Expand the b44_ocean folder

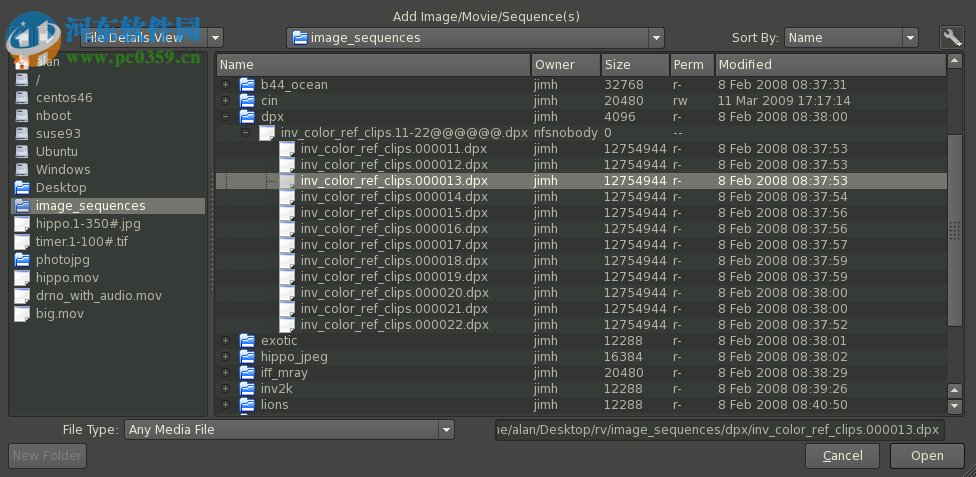point(225,85)
